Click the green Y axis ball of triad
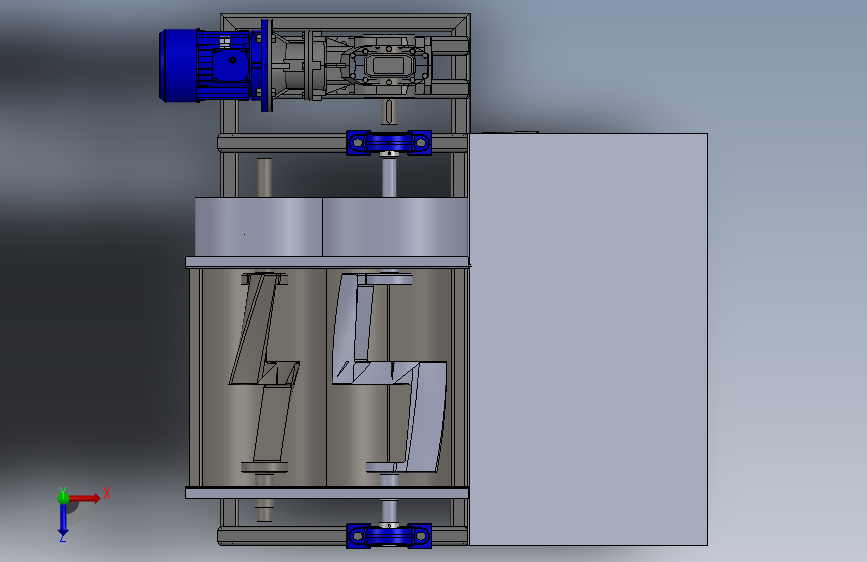Viewport: 867px width, 562px height. (63, 497)
